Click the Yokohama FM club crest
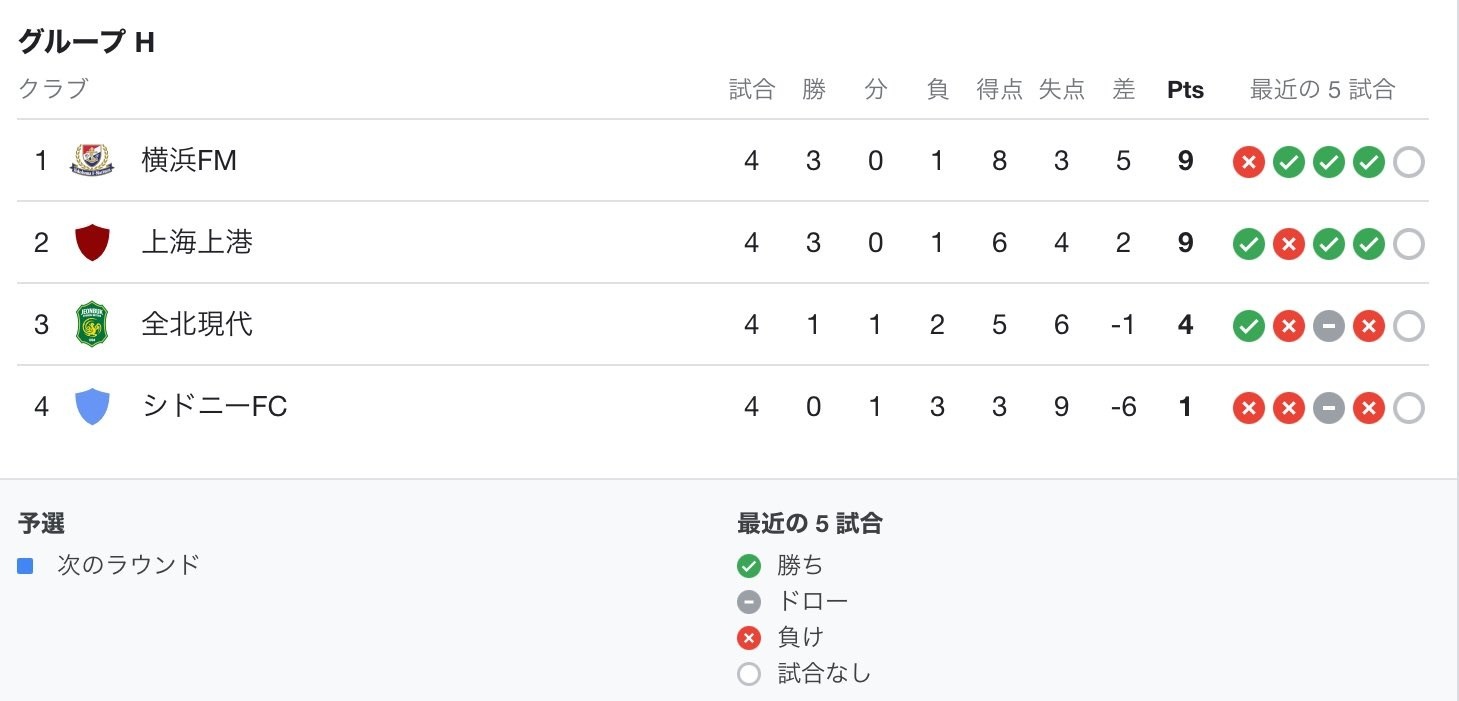The height and width of the screenshot is (701, 1459). tap(92, 161)
